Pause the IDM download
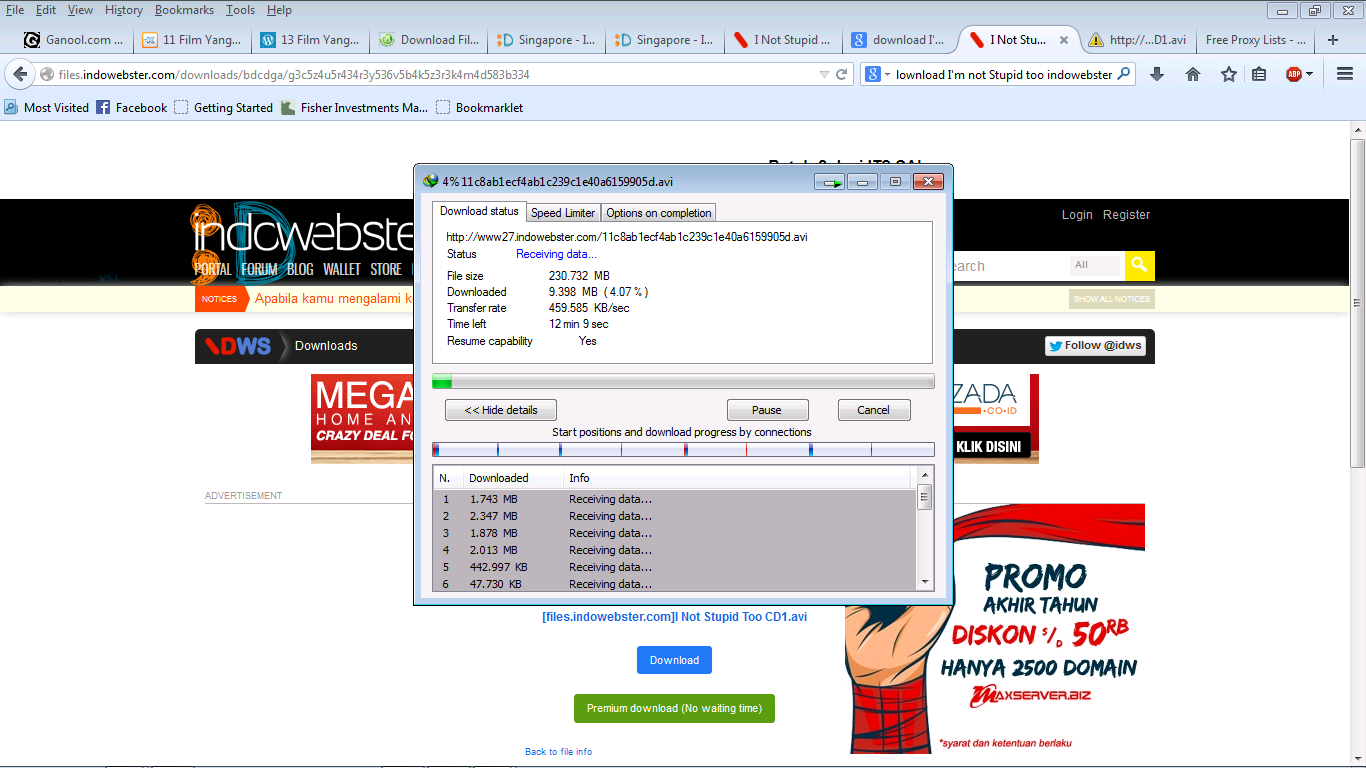 [x=767, y=410]
